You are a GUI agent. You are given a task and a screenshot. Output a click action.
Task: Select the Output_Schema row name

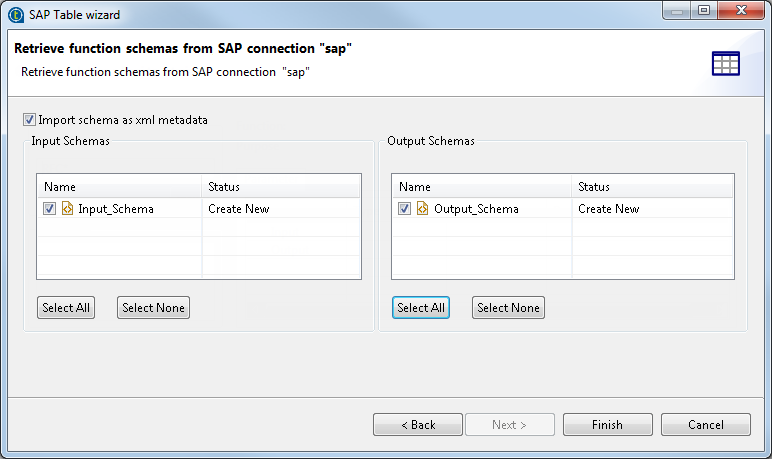click(476, 209)
